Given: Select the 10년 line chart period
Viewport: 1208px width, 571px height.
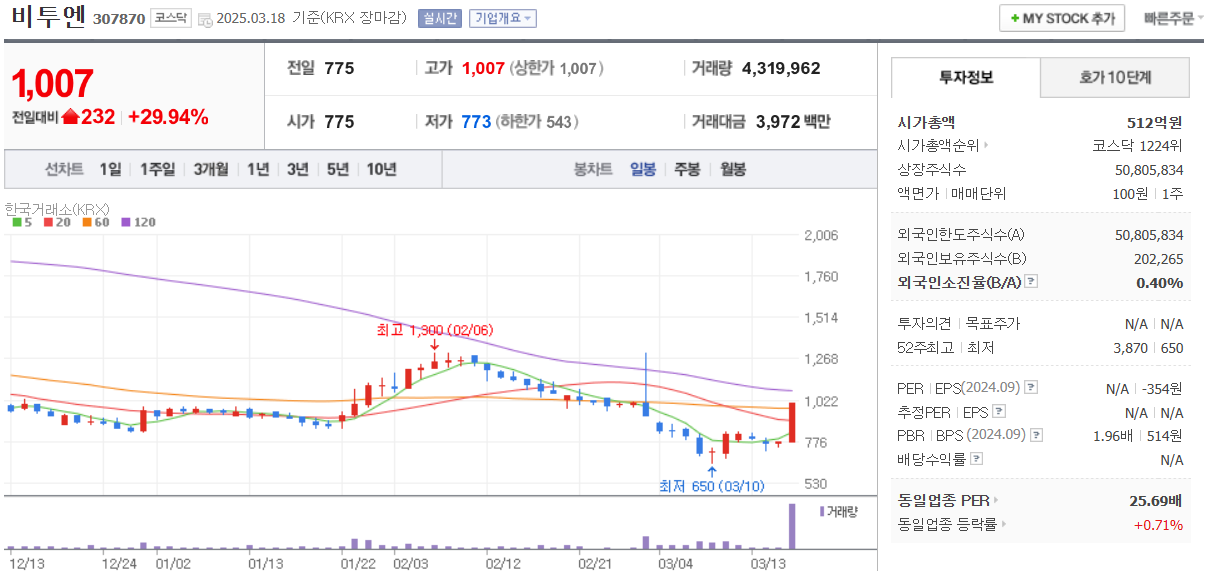Looking at the screenshot, I should click(x=381, y=169).
